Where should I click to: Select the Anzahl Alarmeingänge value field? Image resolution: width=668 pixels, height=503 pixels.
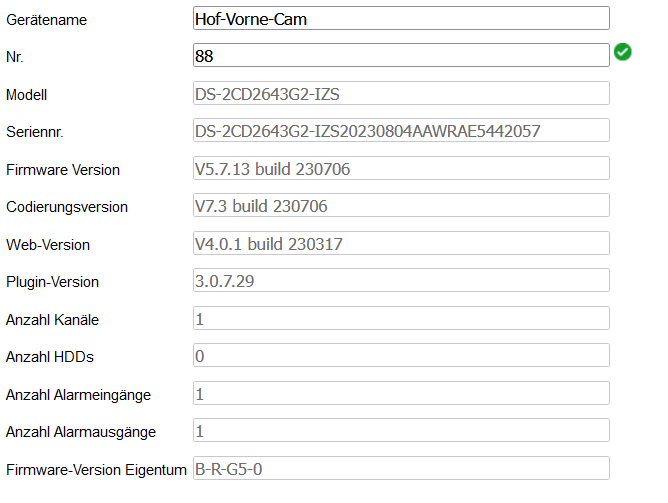[x=400, y=394]
